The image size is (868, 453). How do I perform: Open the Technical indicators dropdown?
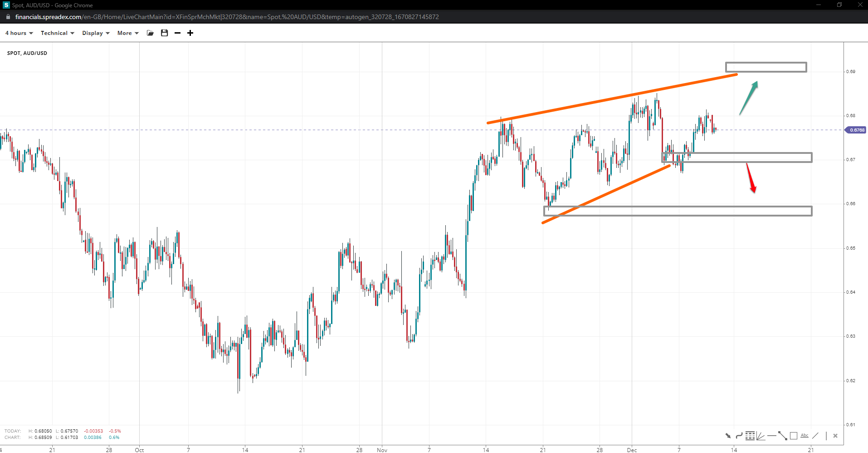[57, 33]
